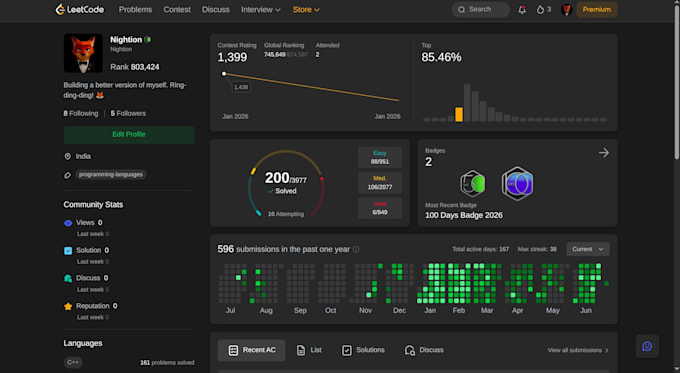Click the C++ language tag
This screenshot has height=373, width=680.
coord(73,363)
